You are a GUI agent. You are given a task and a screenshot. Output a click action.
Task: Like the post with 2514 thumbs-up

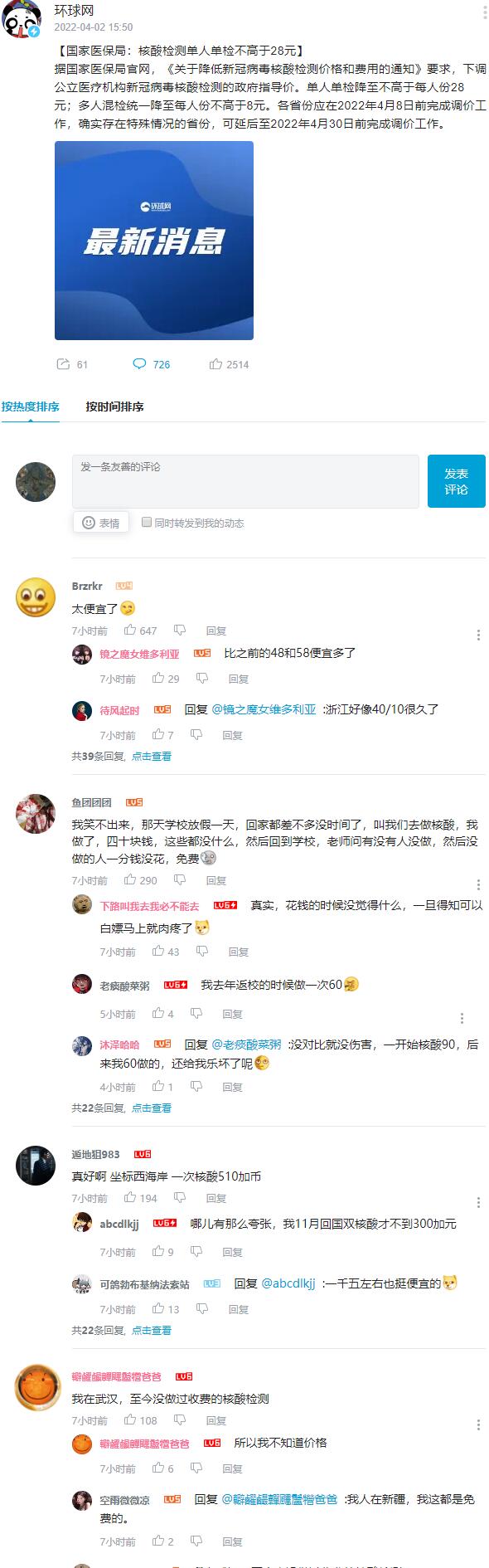pos(215,364)
